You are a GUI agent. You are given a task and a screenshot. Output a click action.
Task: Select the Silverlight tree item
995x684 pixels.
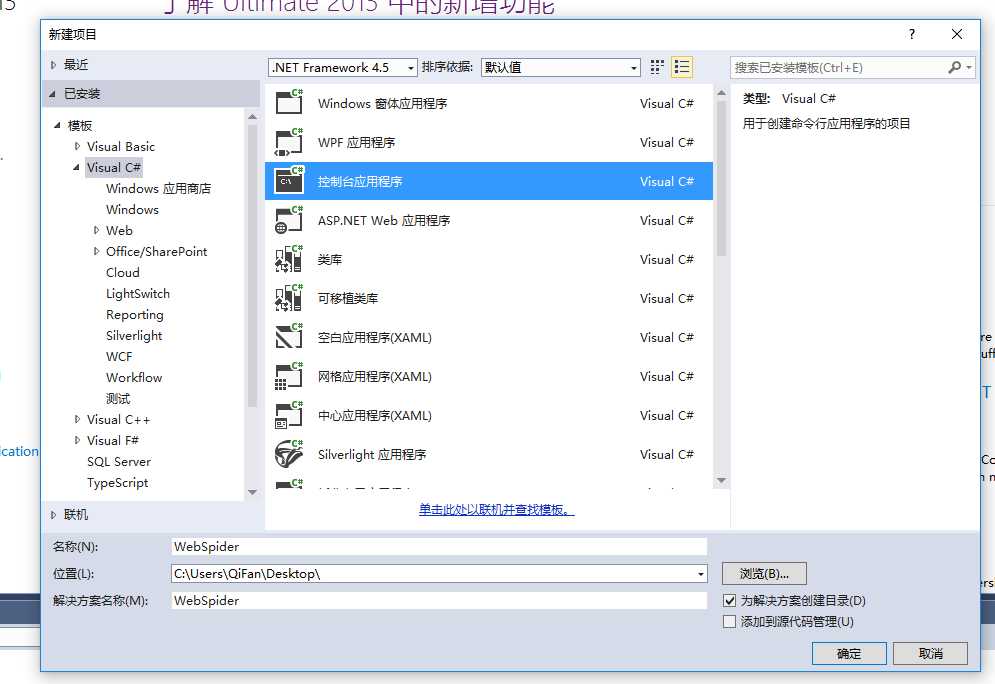[134, 335]
